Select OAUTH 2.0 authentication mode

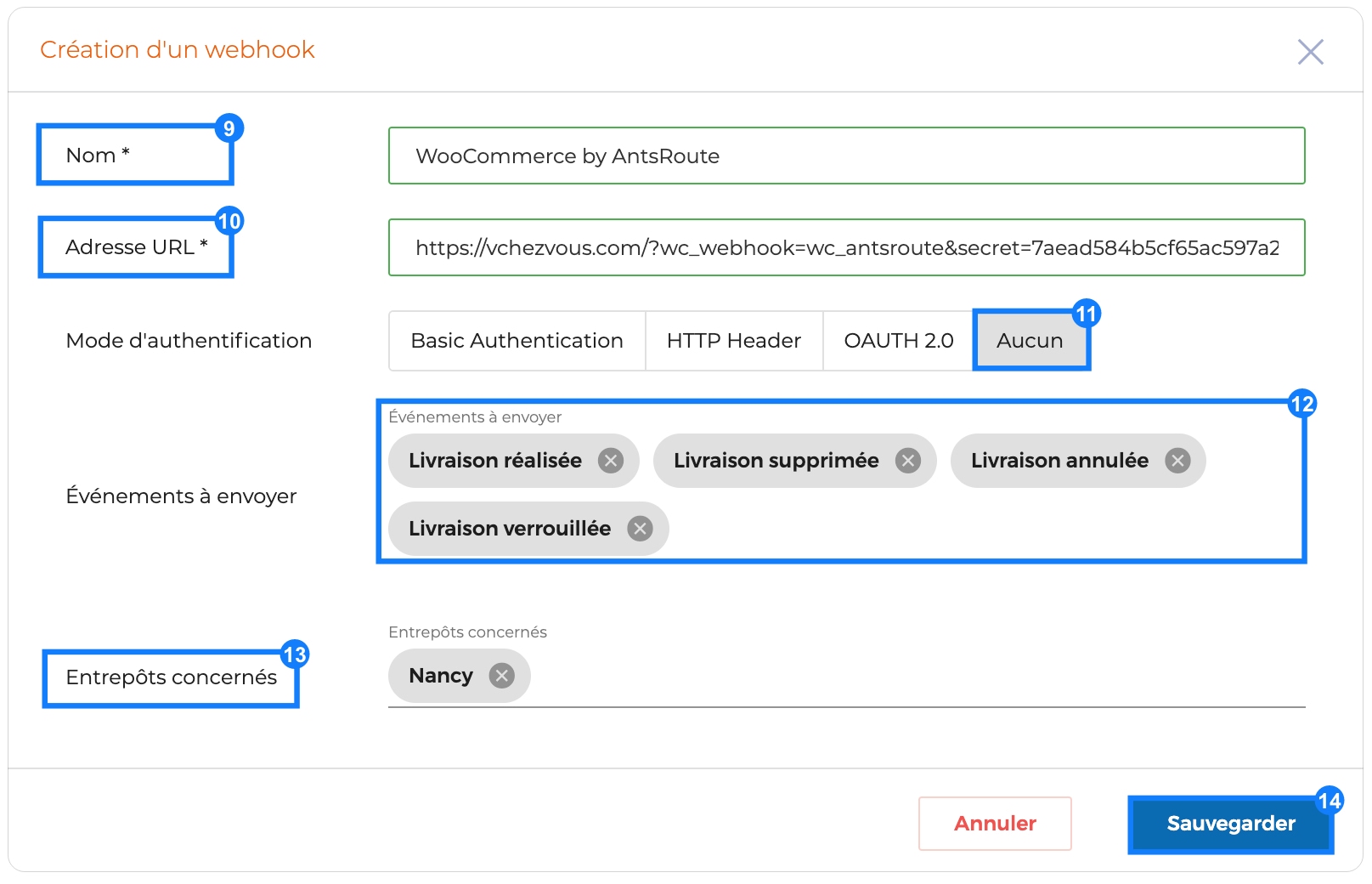[898, 341]
